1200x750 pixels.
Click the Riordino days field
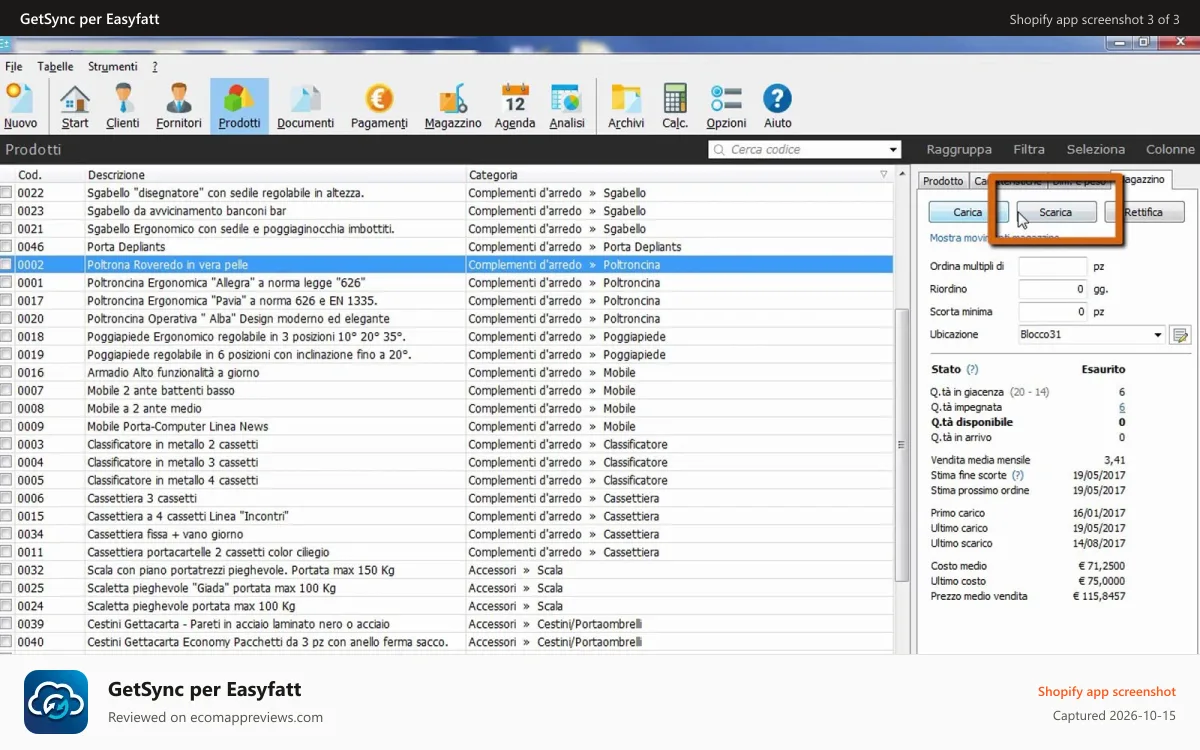[x=1052, y=289]
